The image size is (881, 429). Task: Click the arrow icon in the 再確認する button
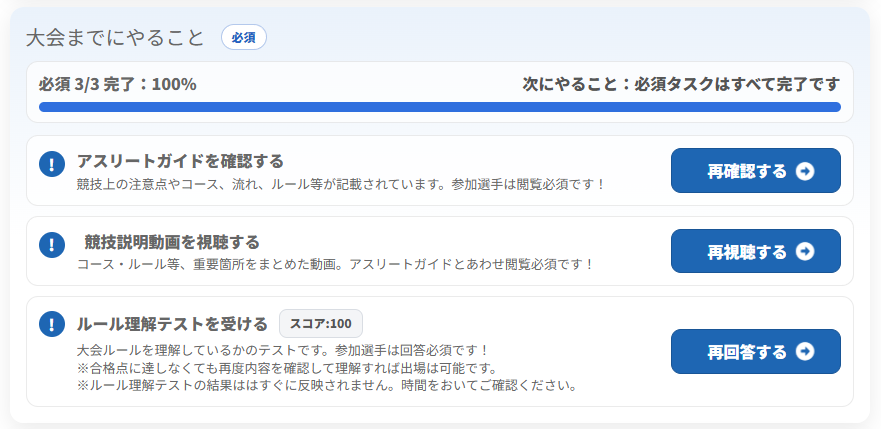click(x=805, y=171)
